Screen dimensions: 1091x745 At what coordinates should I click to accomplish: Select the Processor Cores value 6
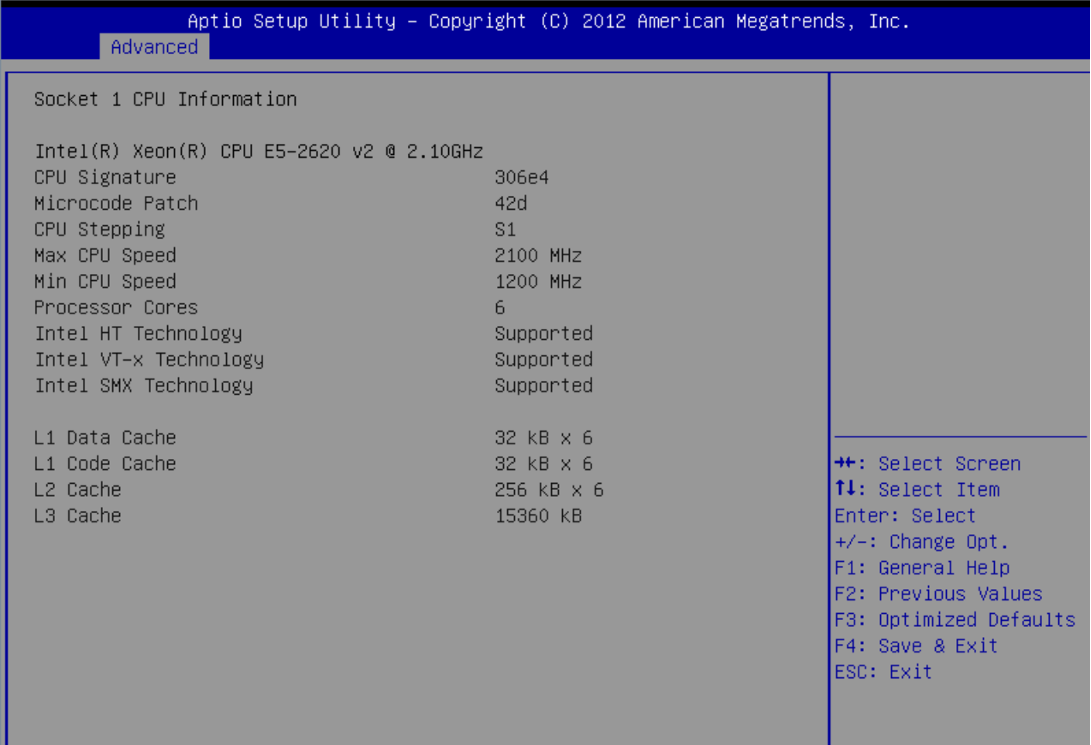(x=500, y=307)
